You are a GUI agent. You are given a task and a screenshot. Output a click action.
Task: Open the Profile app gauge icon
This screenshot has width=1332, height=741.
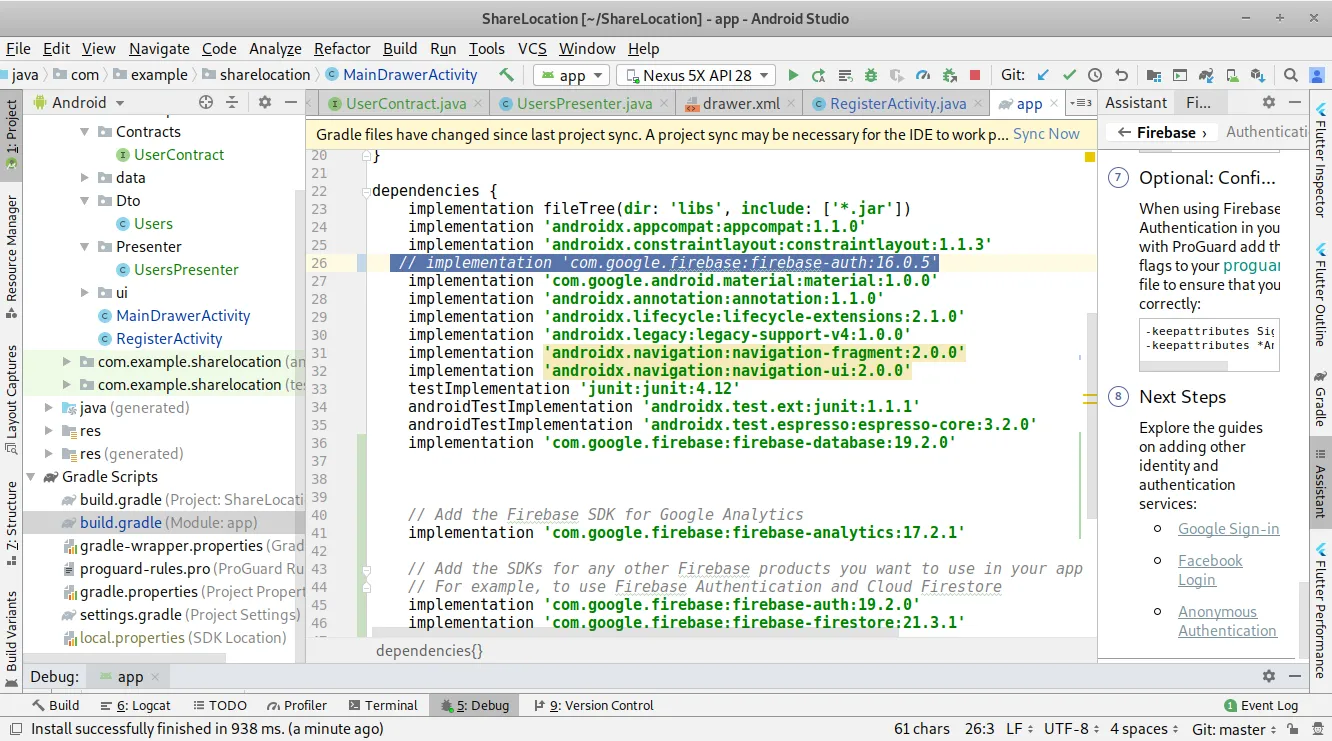(923, 75)
